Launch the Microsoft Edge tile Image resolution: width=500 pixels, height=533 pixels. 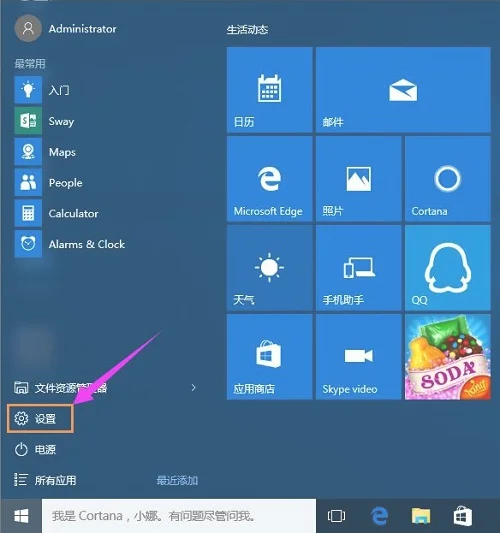[x=270, y=179]
